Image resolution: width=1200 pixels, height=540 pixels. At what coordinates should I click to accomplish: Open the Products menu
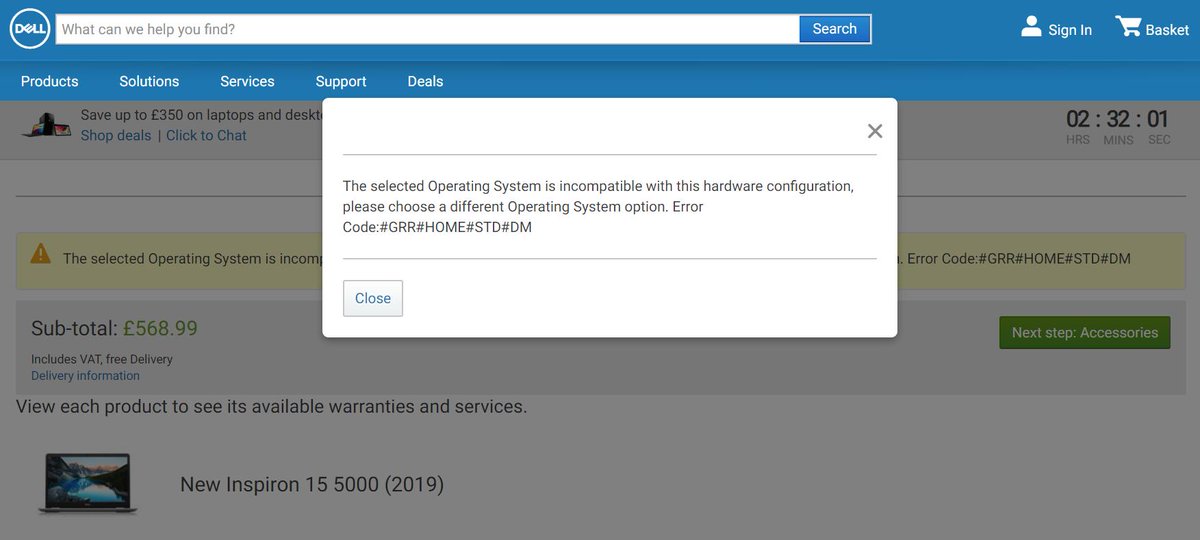(x=49, y=82)
